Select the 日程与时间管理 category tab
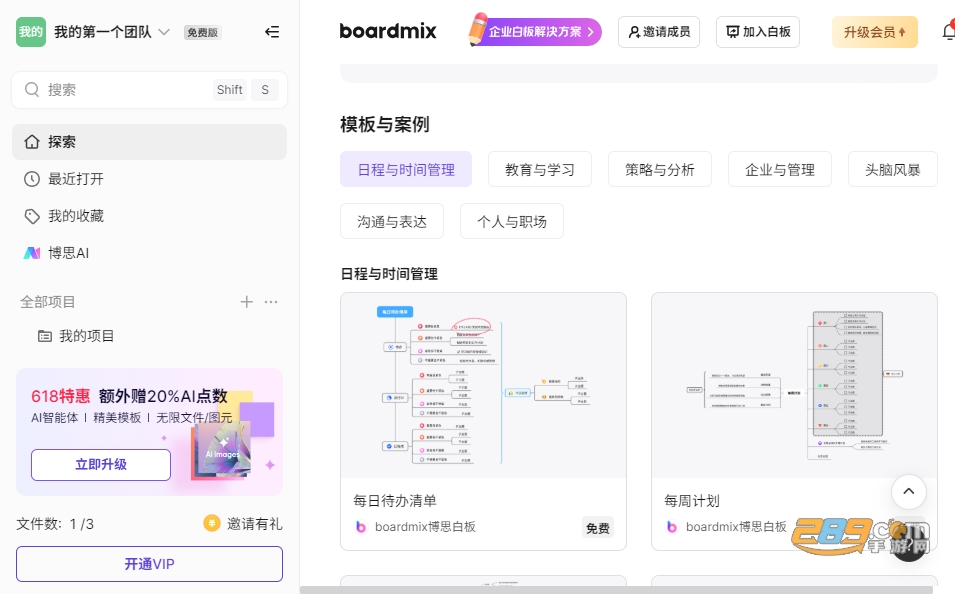Viewport: 955px width, 594px height. click(x=406, y=169)
